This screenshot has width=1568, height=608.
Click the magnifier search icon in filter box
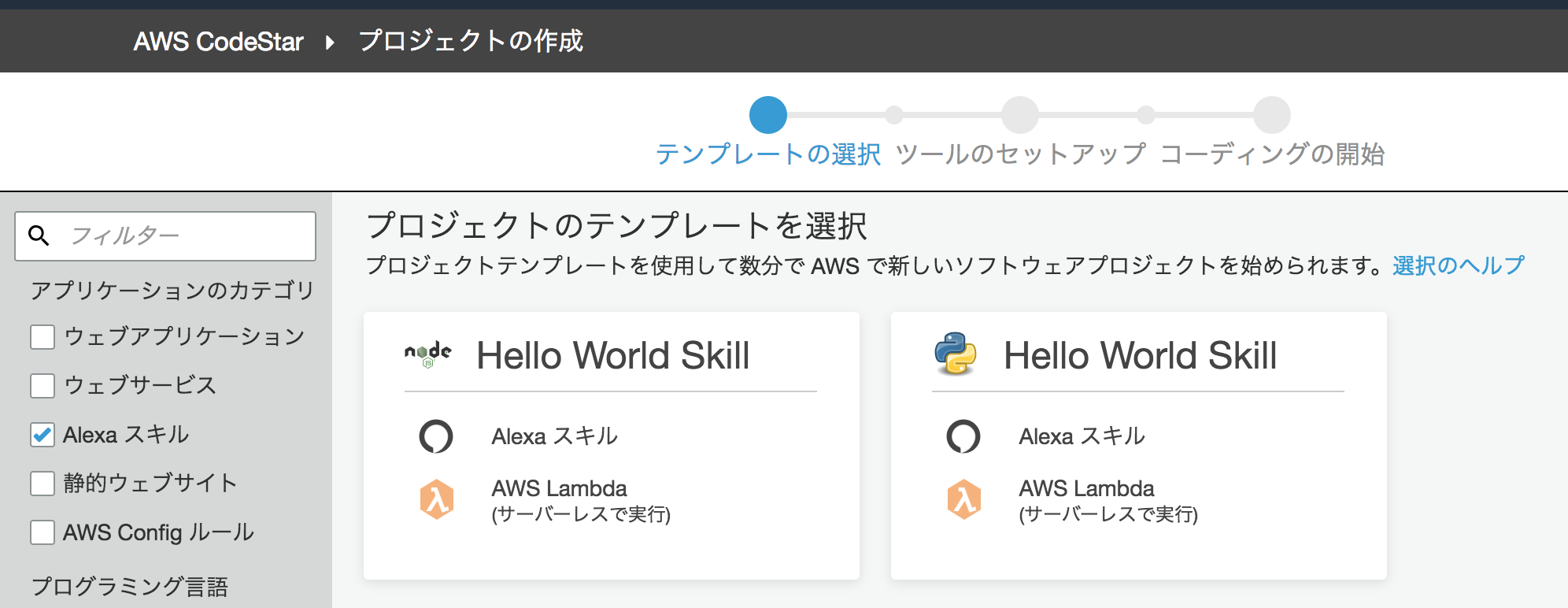click(39, 235)
